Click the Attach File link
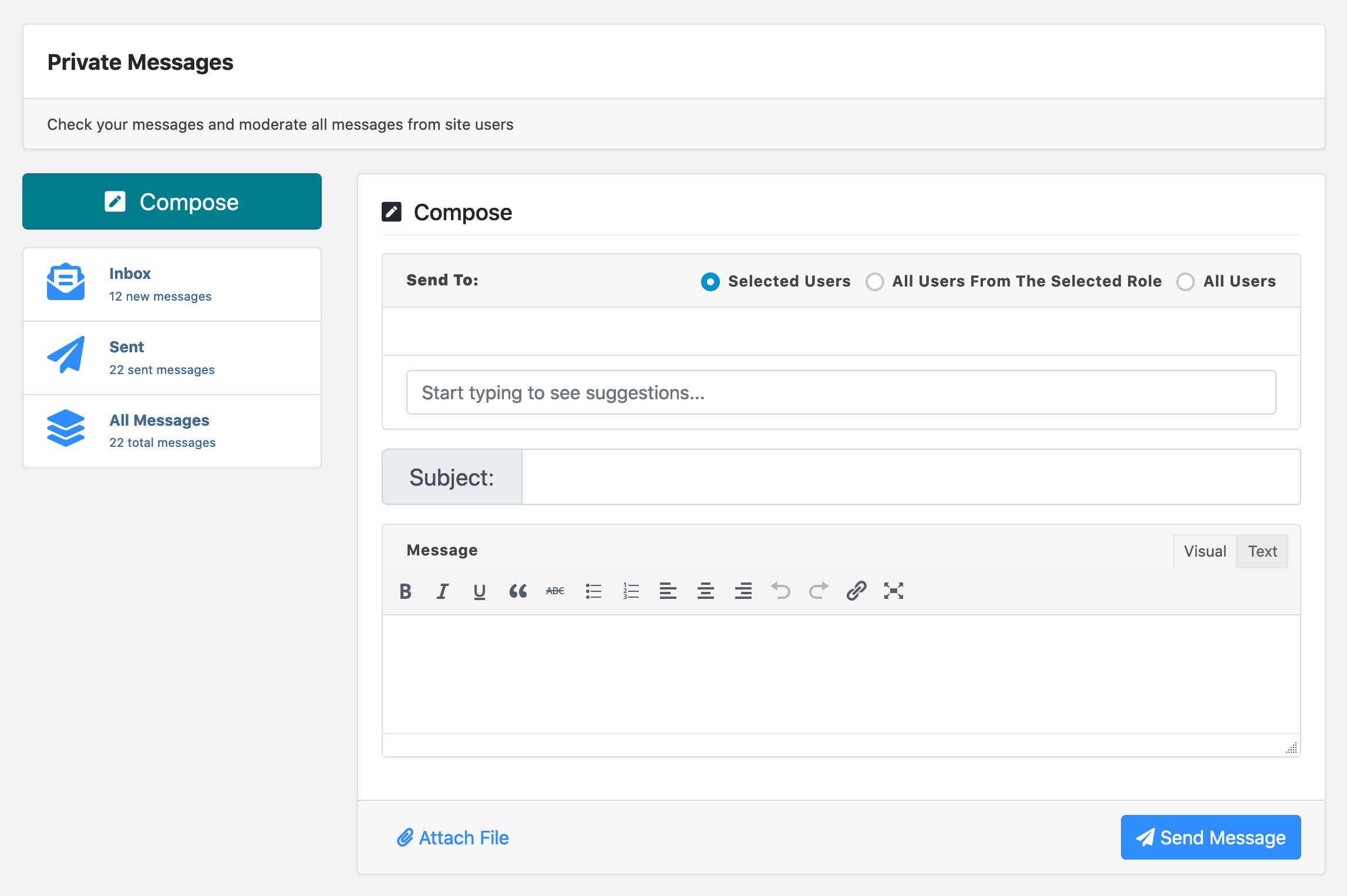 click(453, 838)
